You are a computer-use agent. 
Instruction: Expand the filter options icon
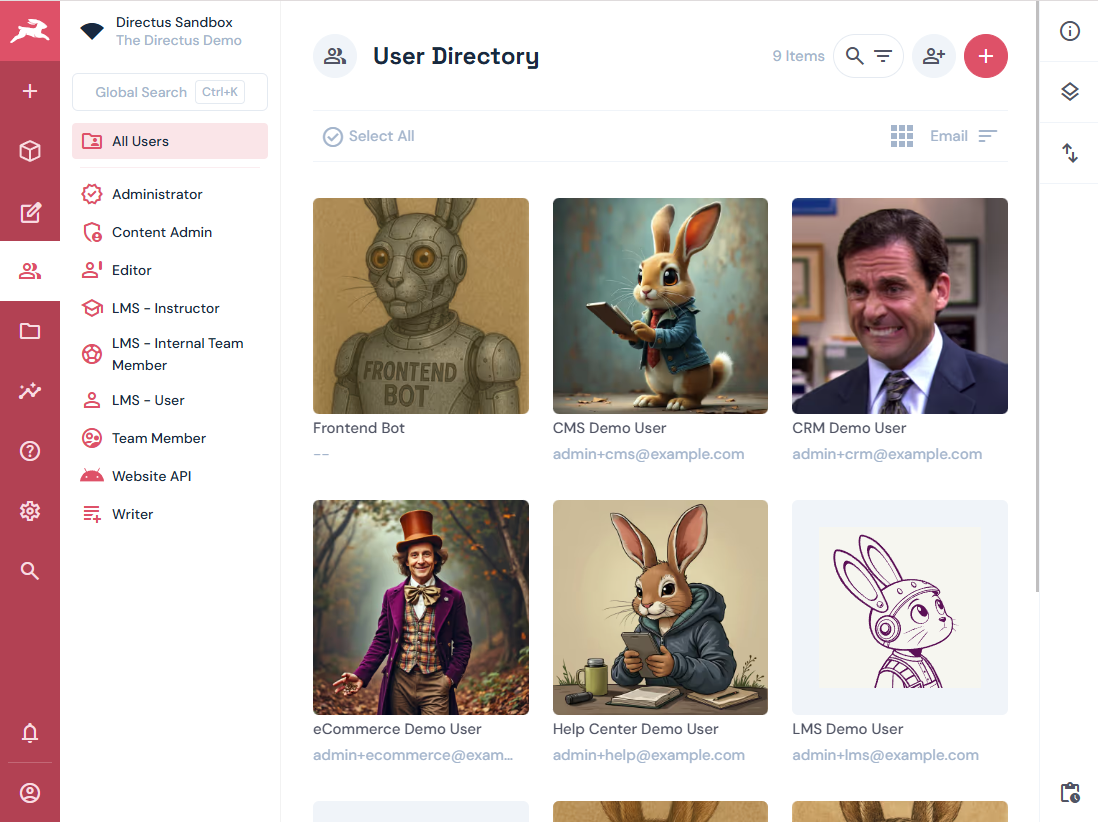tap(883, 56)
